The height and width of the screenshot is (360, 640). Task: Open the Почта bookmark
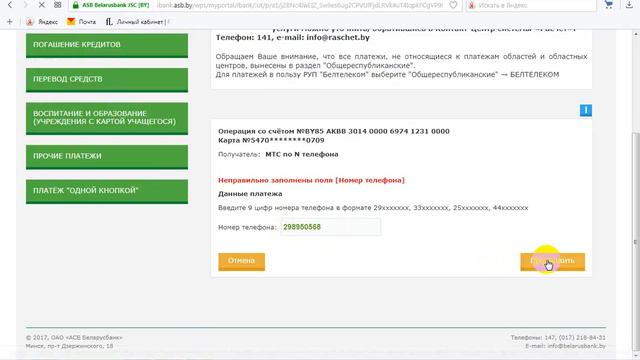pos(82,22)
